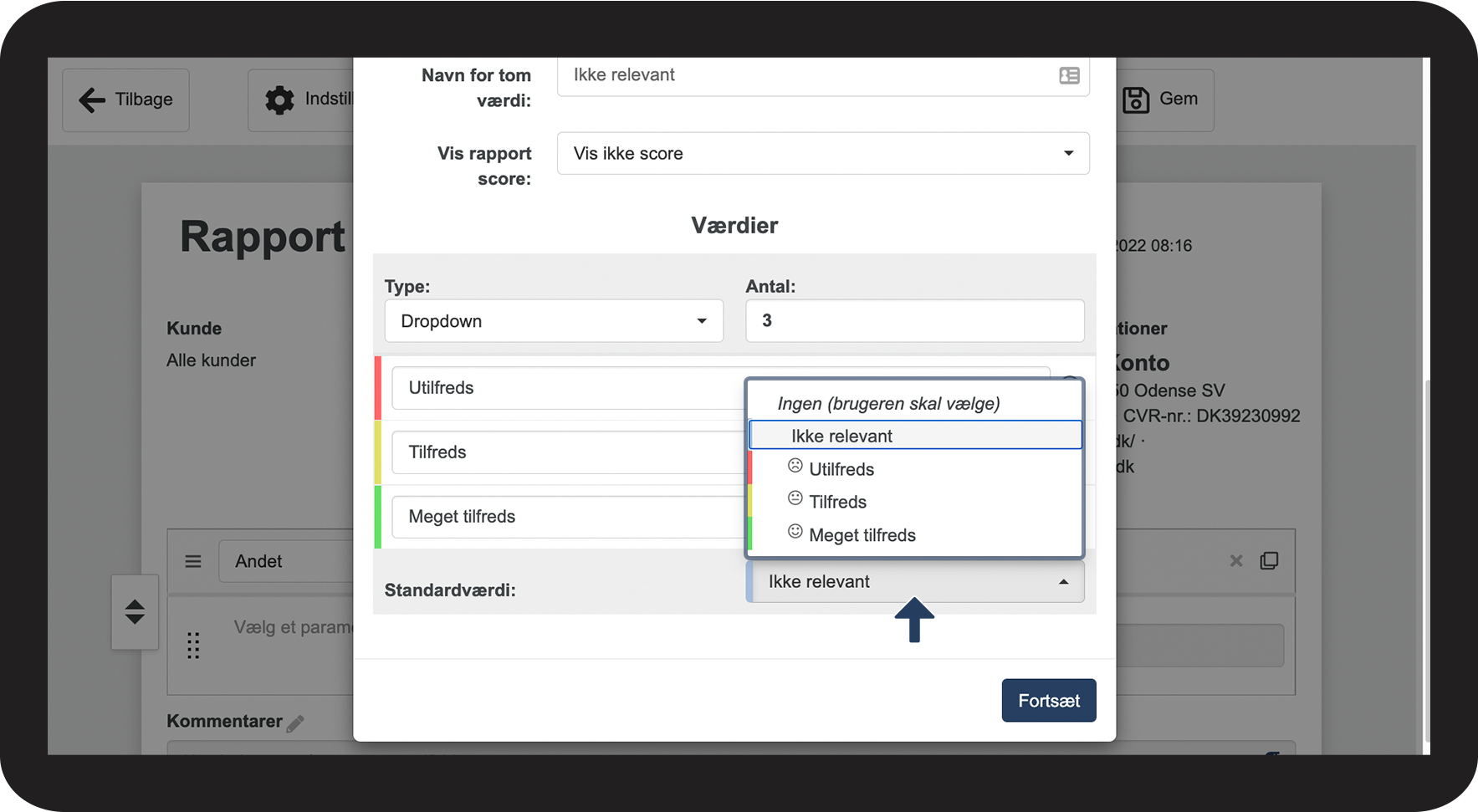Viewport: 1478px width, 812px height.
Task: Click the dotted drag handle for parameter row
Action: tap(193, 646)
